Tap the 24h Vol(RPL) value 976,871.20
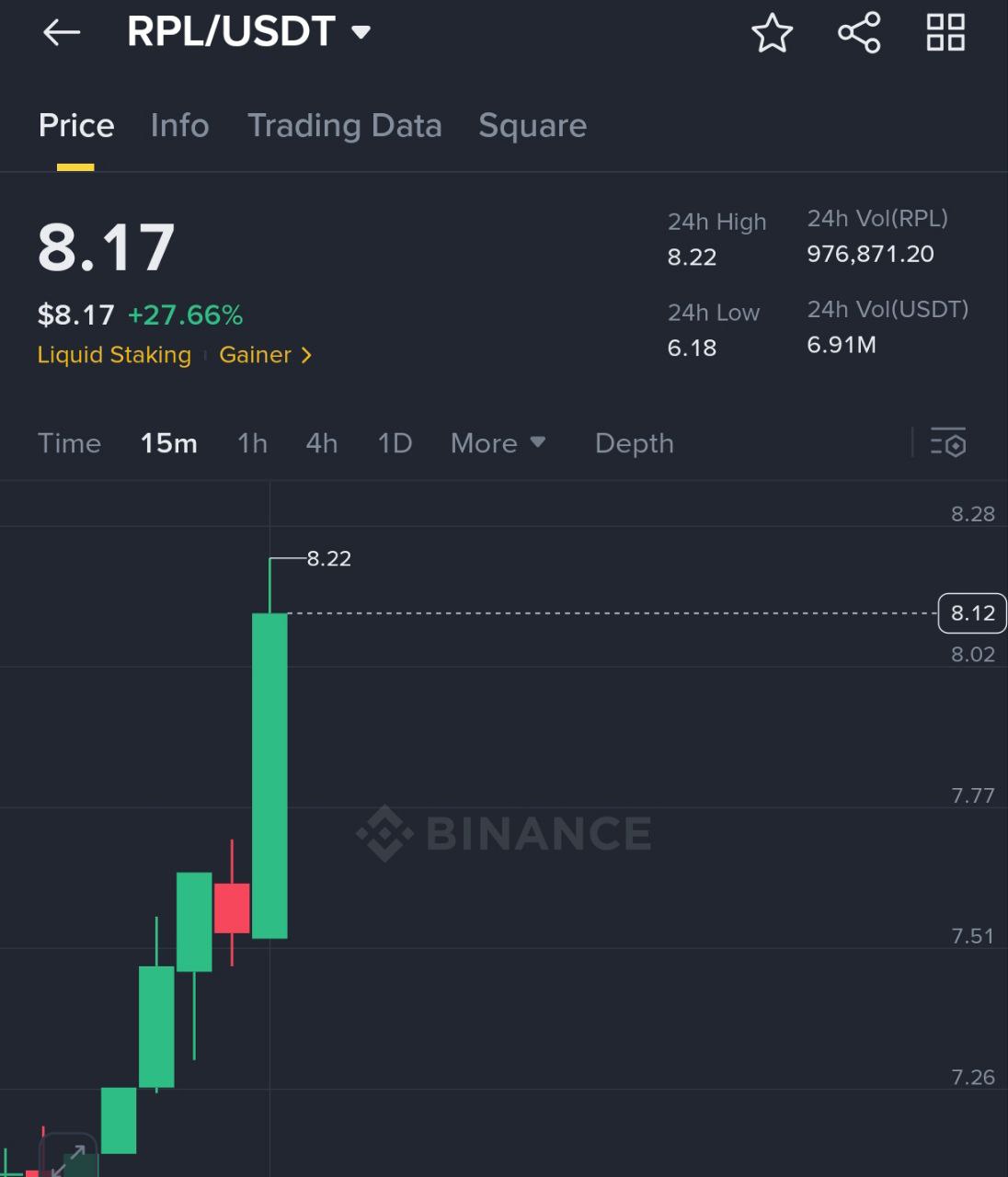 click(870, 255)
